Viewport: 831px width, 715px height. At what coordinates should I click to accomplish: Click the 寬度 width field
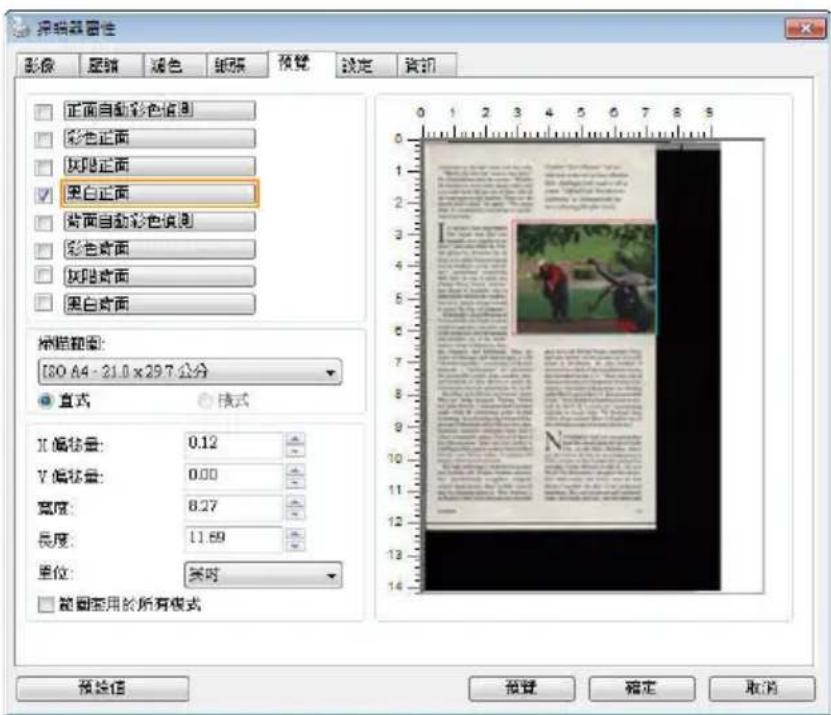(234, 507)
